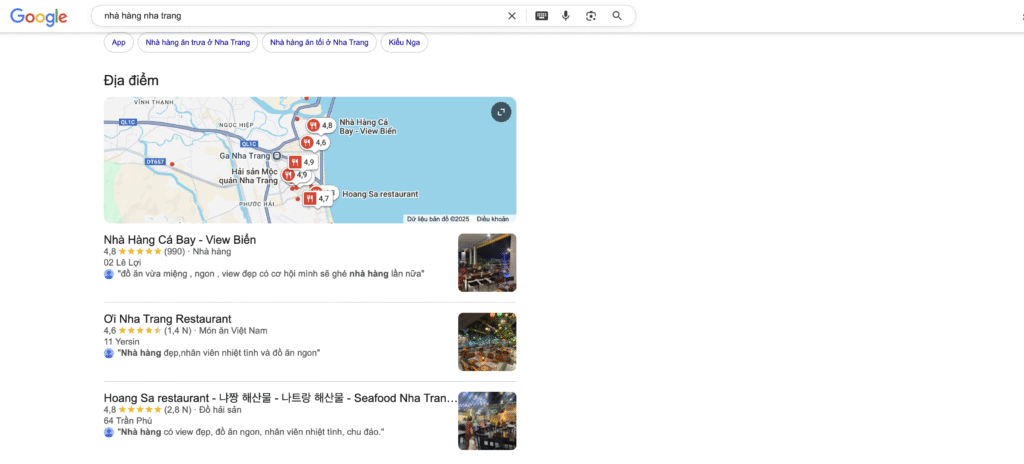Click the "Nhà hàng đẹp, nhân viên" review snippet

click(x=218, y=353)
